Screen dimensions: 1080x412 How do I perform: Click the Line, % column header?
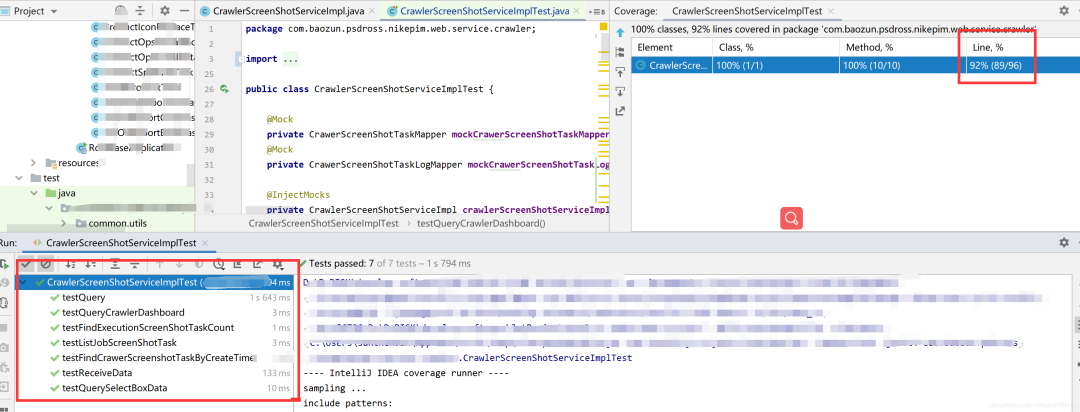coord(986,48)
